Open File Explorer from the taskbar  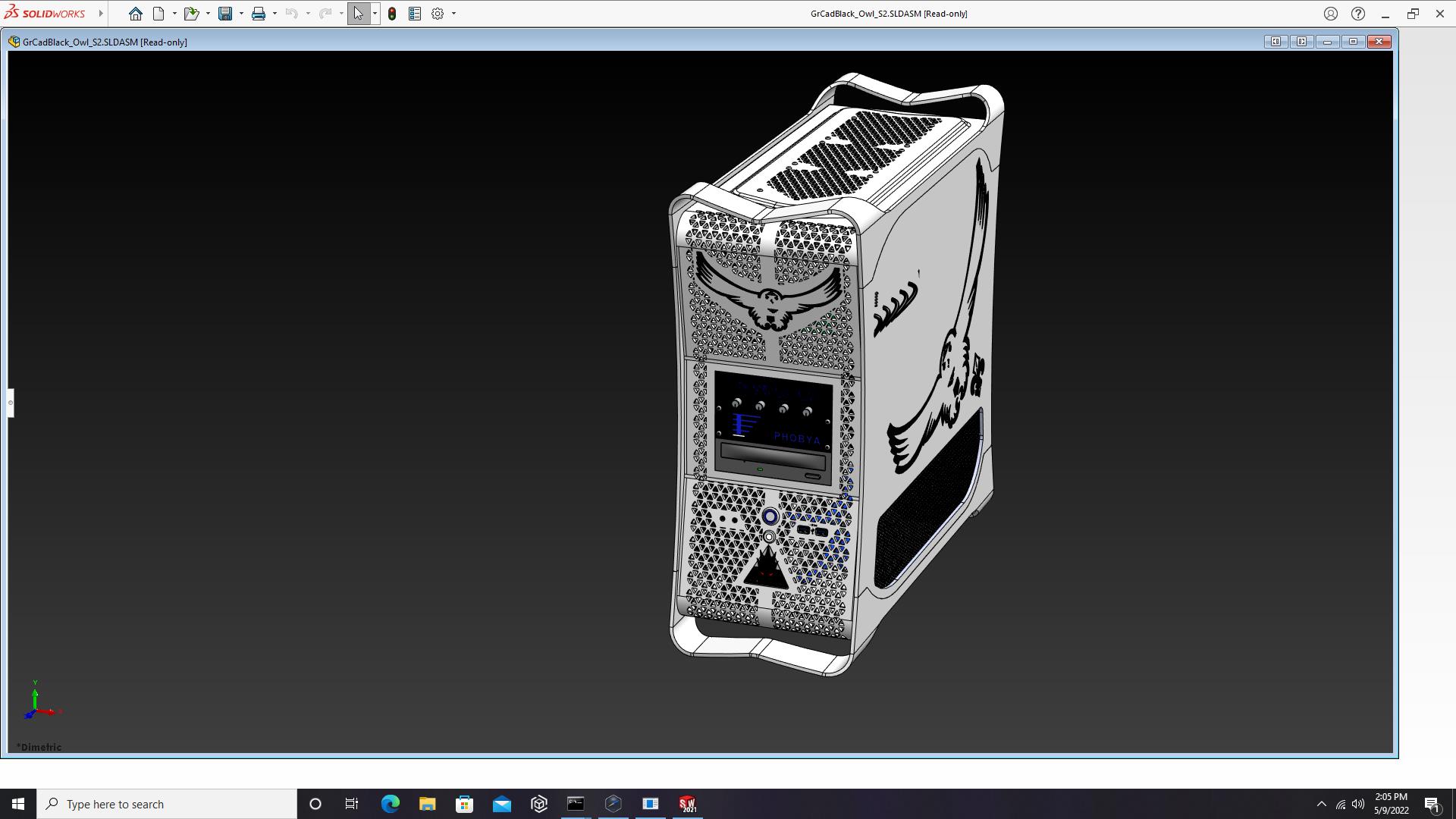click(x=427, y=804)
